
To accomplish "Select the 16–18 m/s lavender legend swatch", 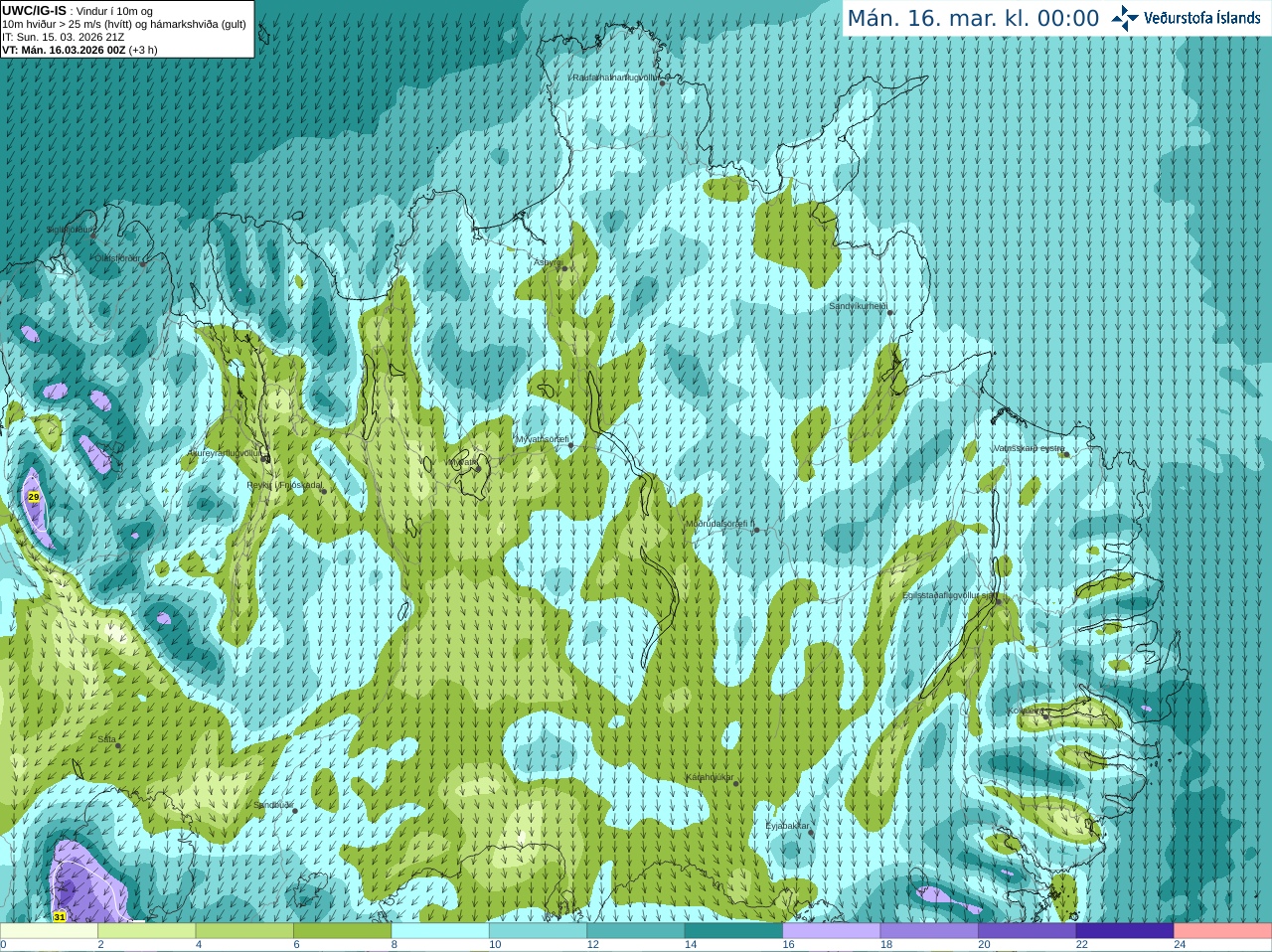I will 832,931.
